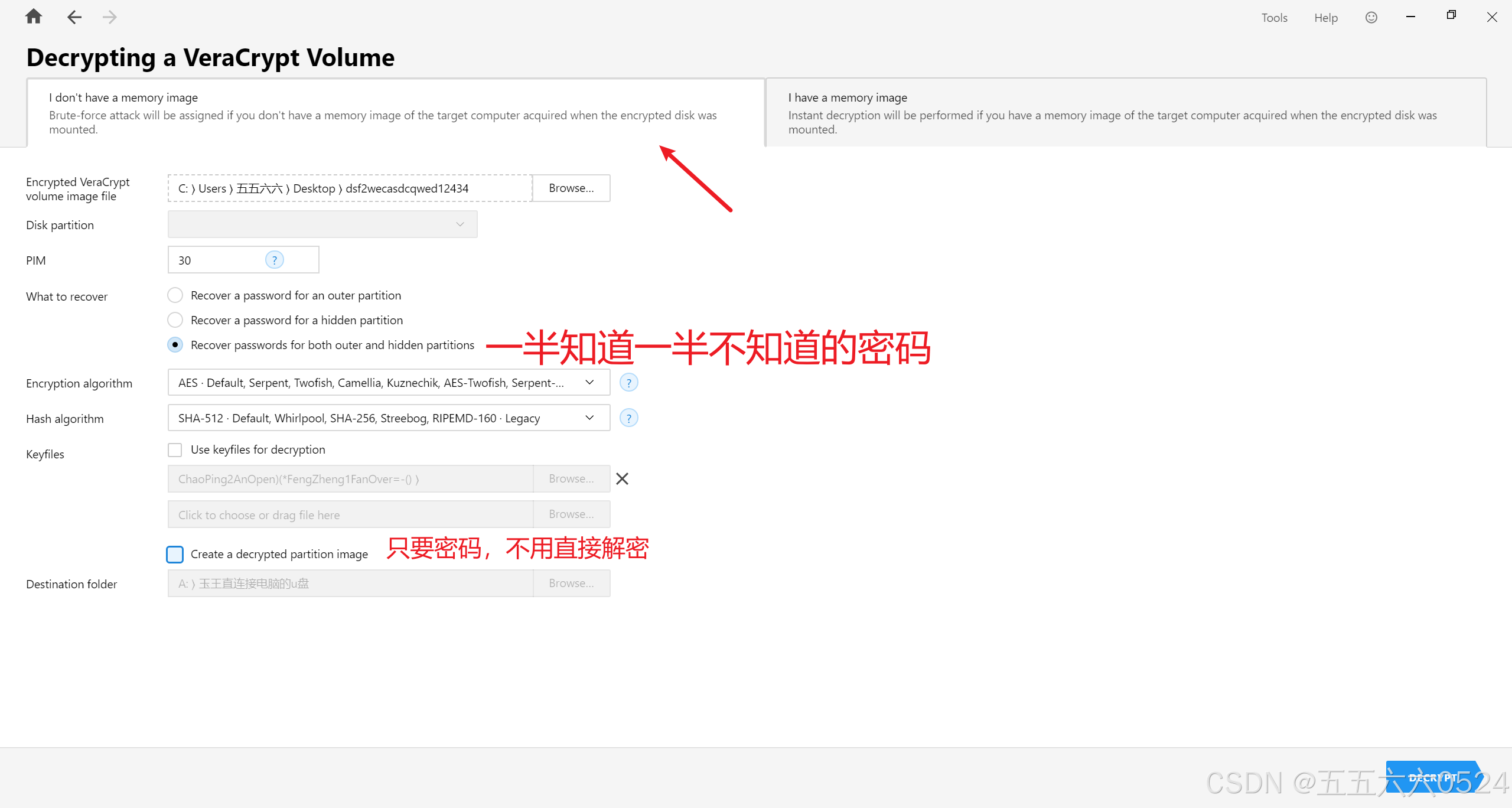Open the Help menu
This screenshot has height=808, width=1512.
pyautogui.click(x=1325, y=18)
